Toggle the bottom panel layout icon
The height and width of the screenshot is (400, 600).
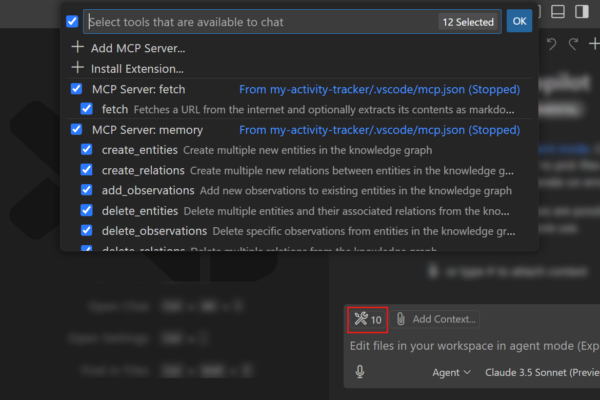click(x=558, y=11)
